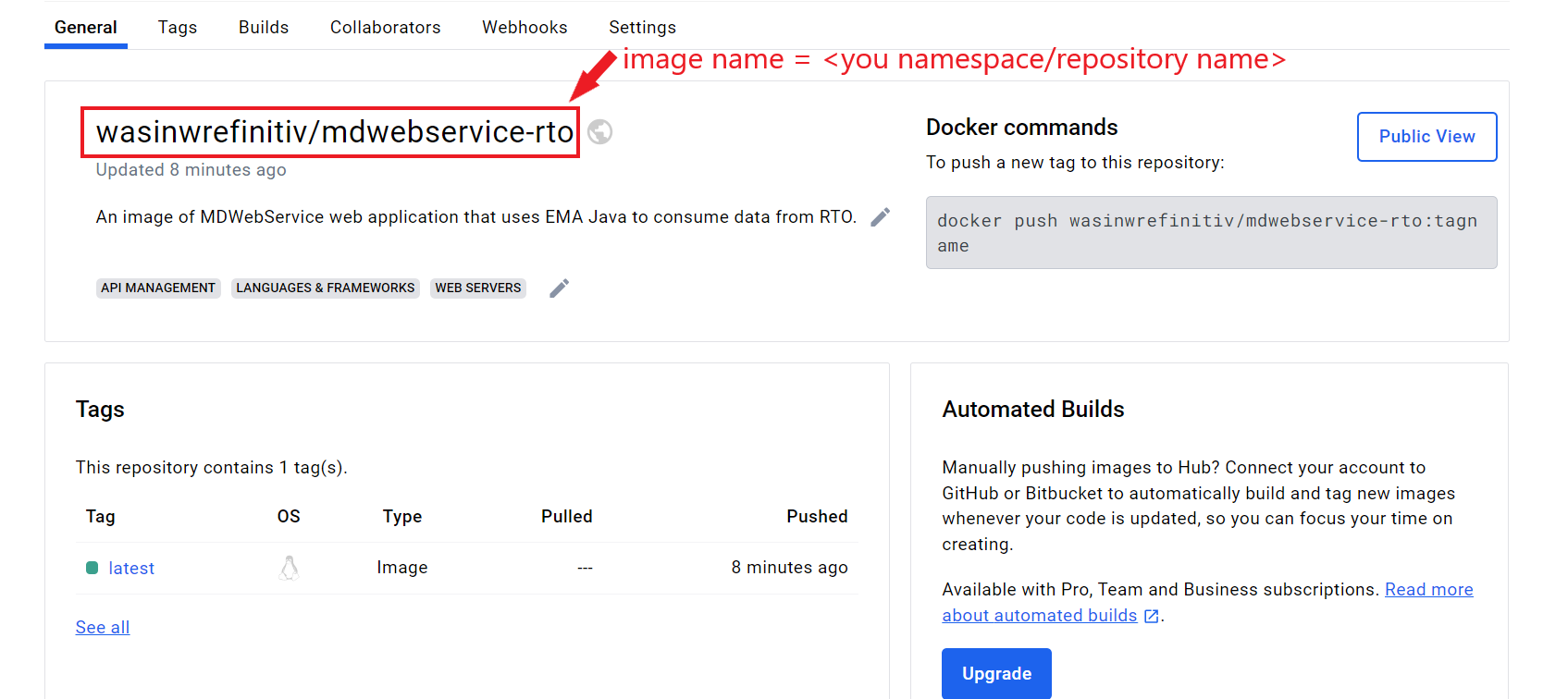Click the Image type cell in latest row
This screenshot has height=699, width=1568.
[x=402, y=568]
